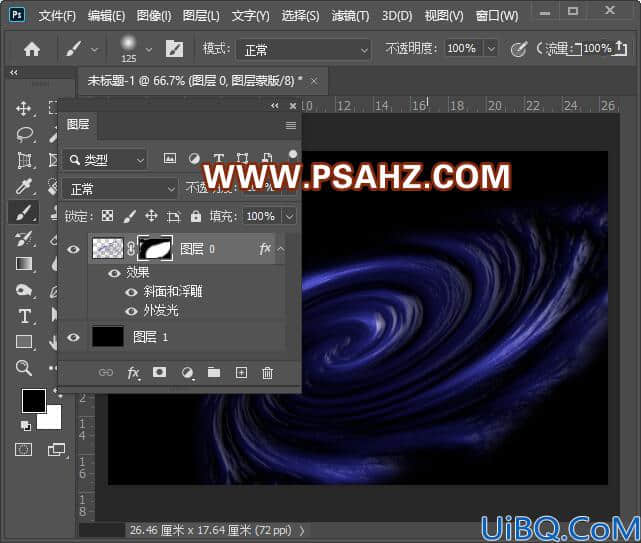Select the Horizontal Type tool
Image resolution: width=641 pixels, height=543 pixels.
coord(24,316)
